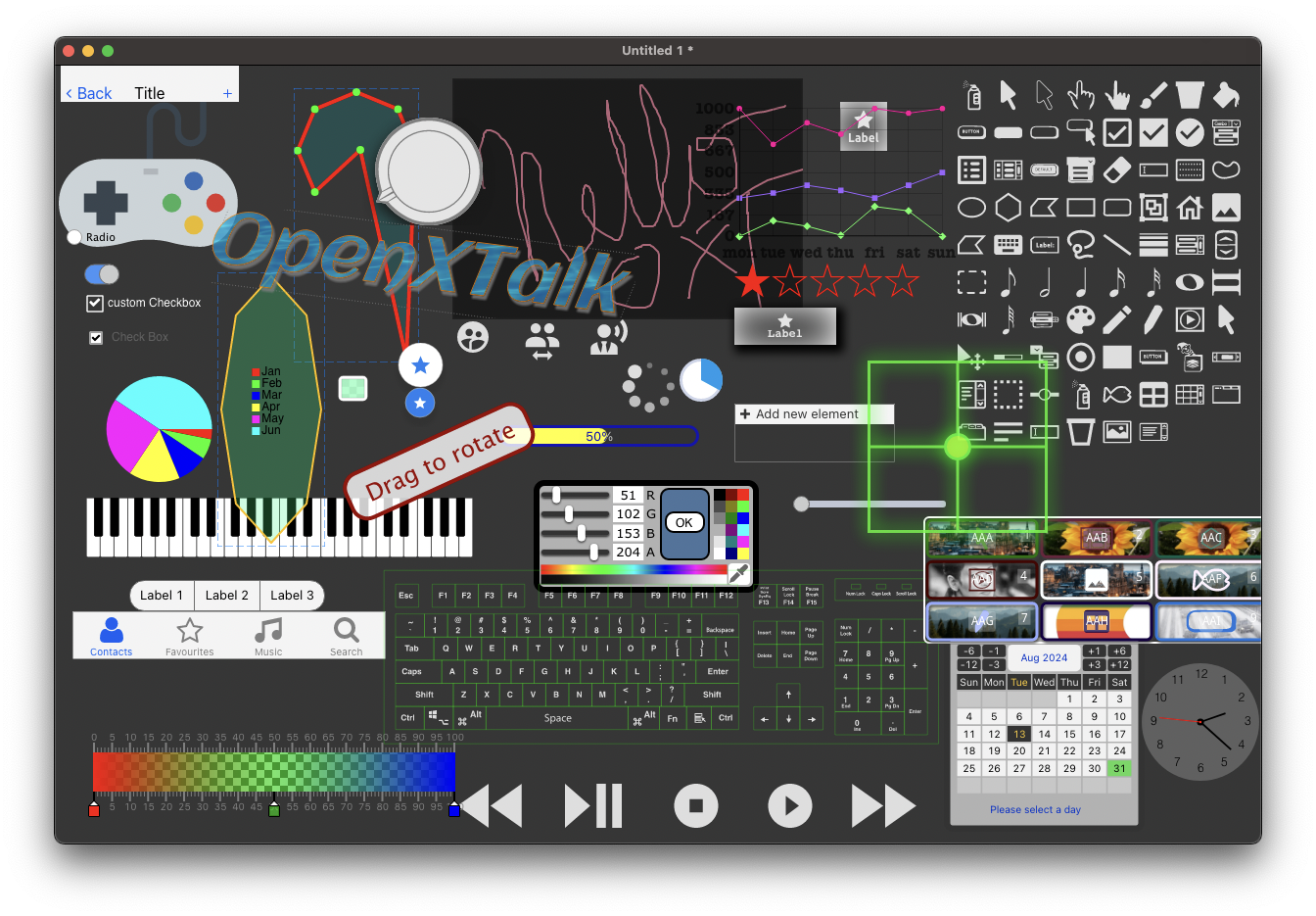Image resolution: width=1316 pixels, height=916 pixels.
Task: Toggle the dimmed Check Box
Action: (x=96, y=337)
